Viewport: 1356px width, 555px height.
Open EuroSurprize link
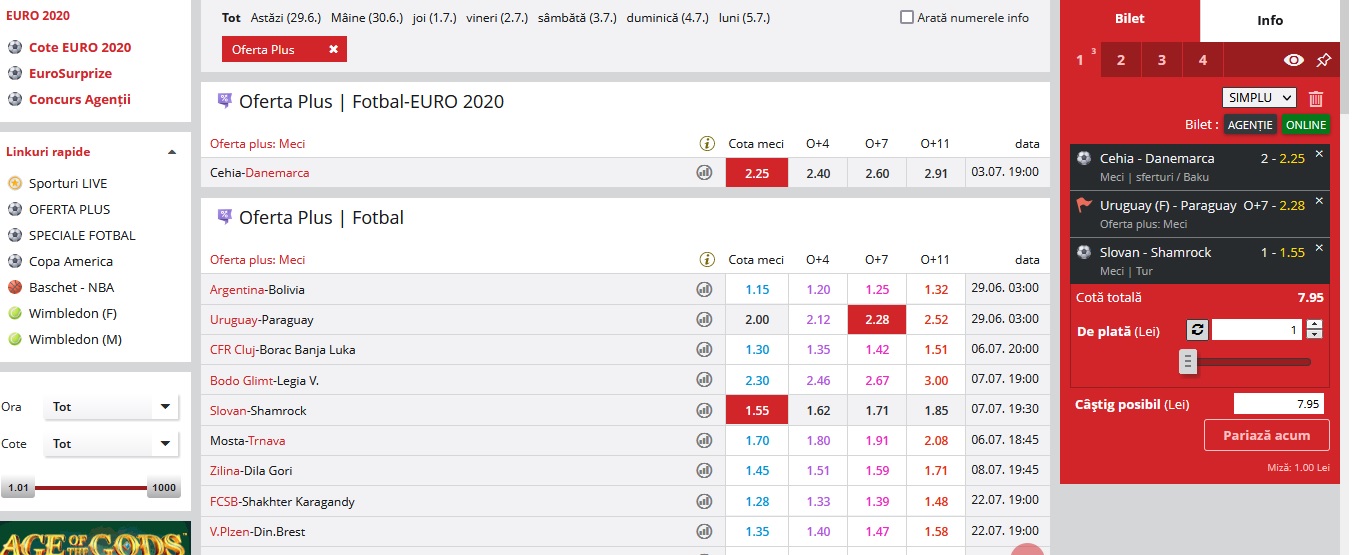click(70, 73)
